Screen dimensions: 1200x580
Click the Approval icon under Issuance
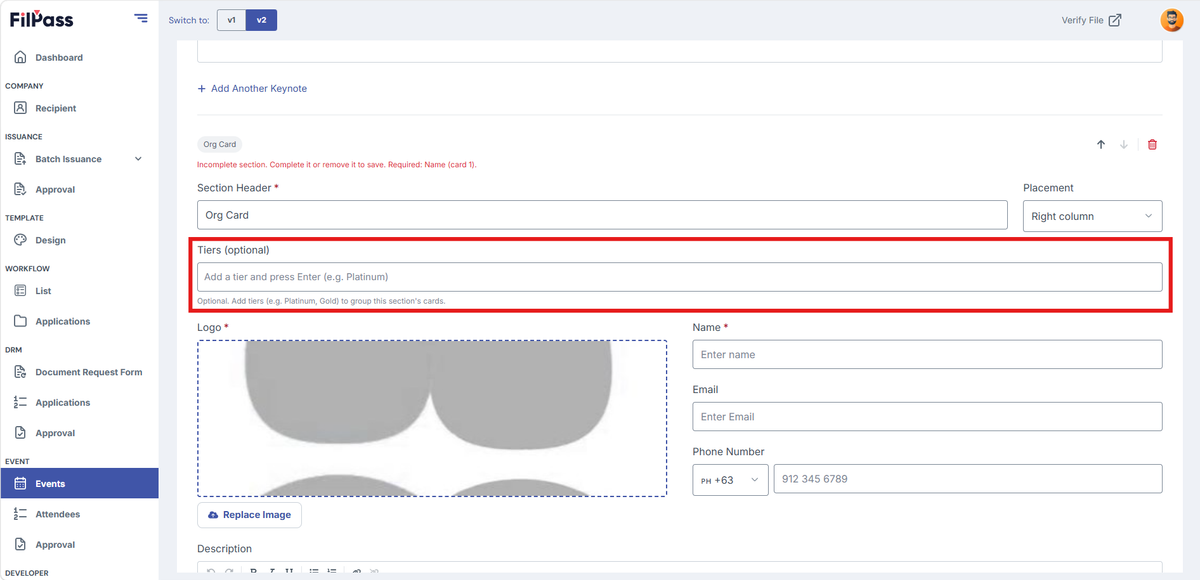click(x=20, y=189)
